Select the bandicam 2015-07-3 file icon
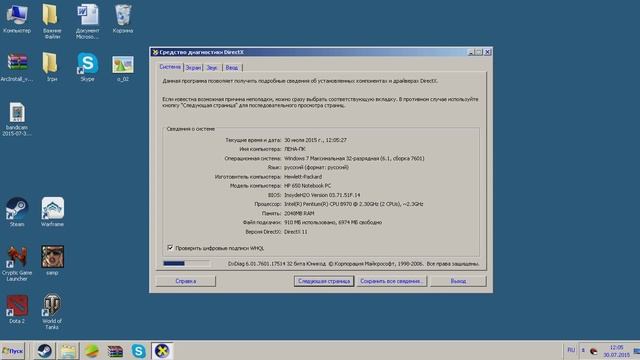The image size is (640, 360). (x=17, y=119)
